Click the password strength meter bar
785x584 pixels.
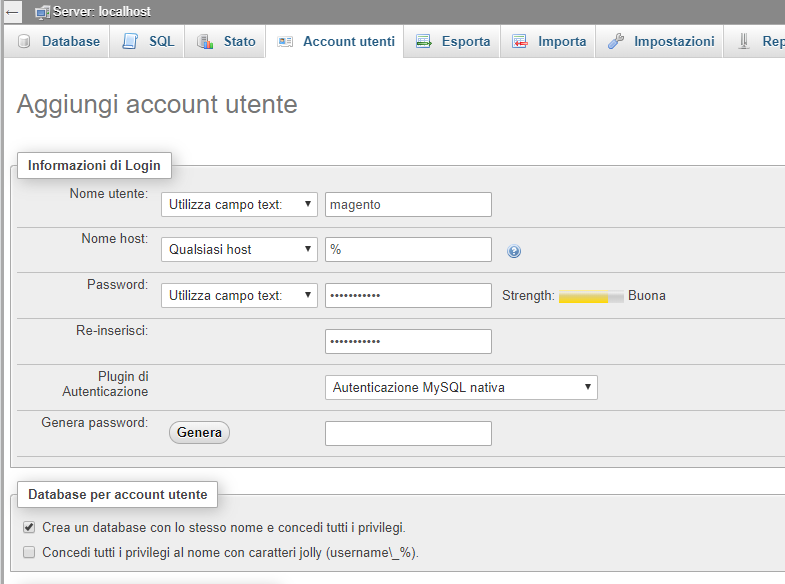click(591, 296)
